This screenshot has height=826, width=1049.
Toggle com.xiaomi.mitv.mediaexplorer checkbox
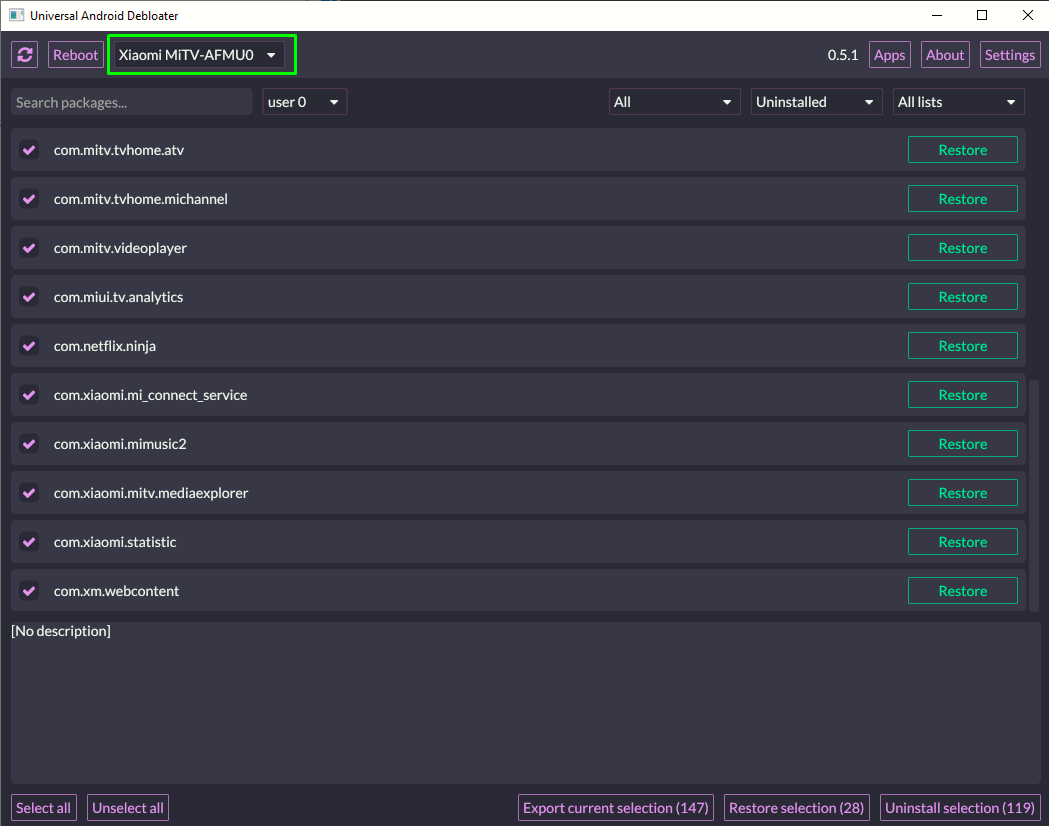(29, 493)
